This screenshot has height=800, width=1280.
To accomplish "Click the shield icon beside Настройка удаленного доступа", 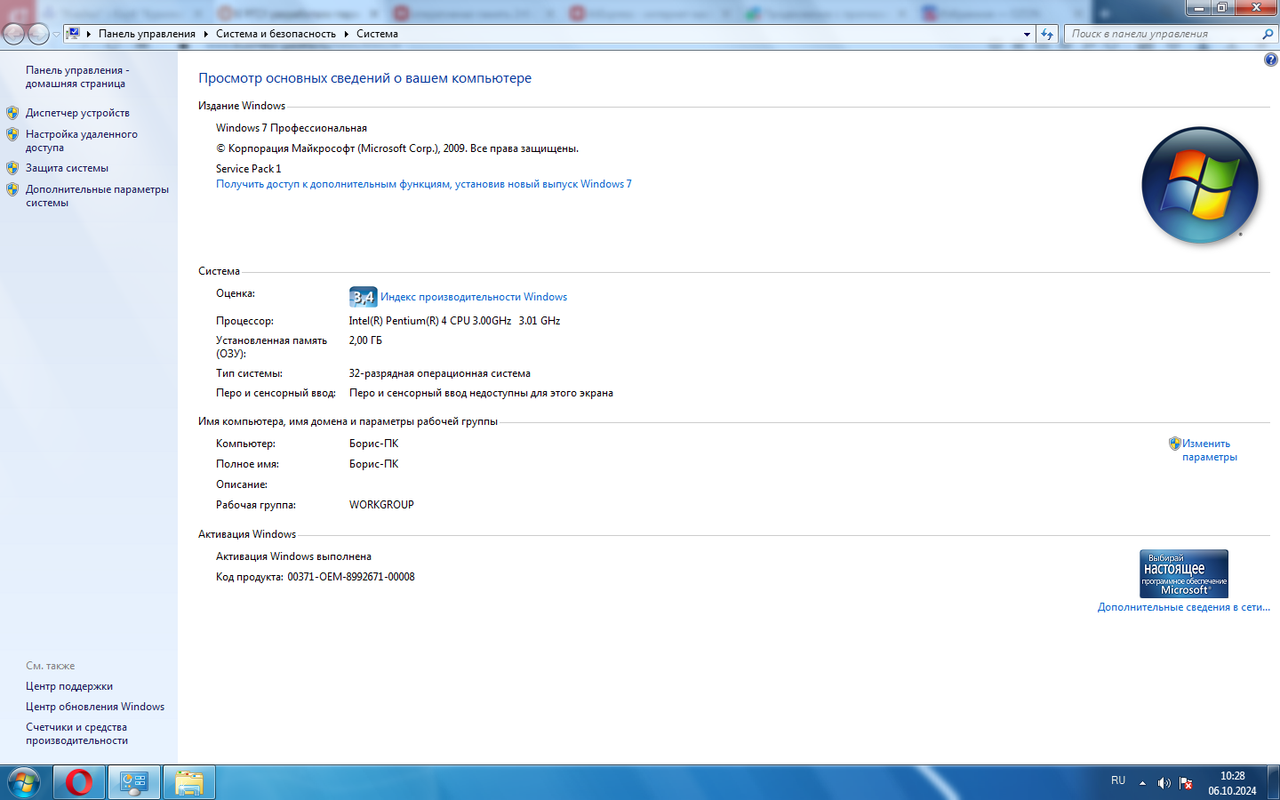I will (x=12, y=134).
